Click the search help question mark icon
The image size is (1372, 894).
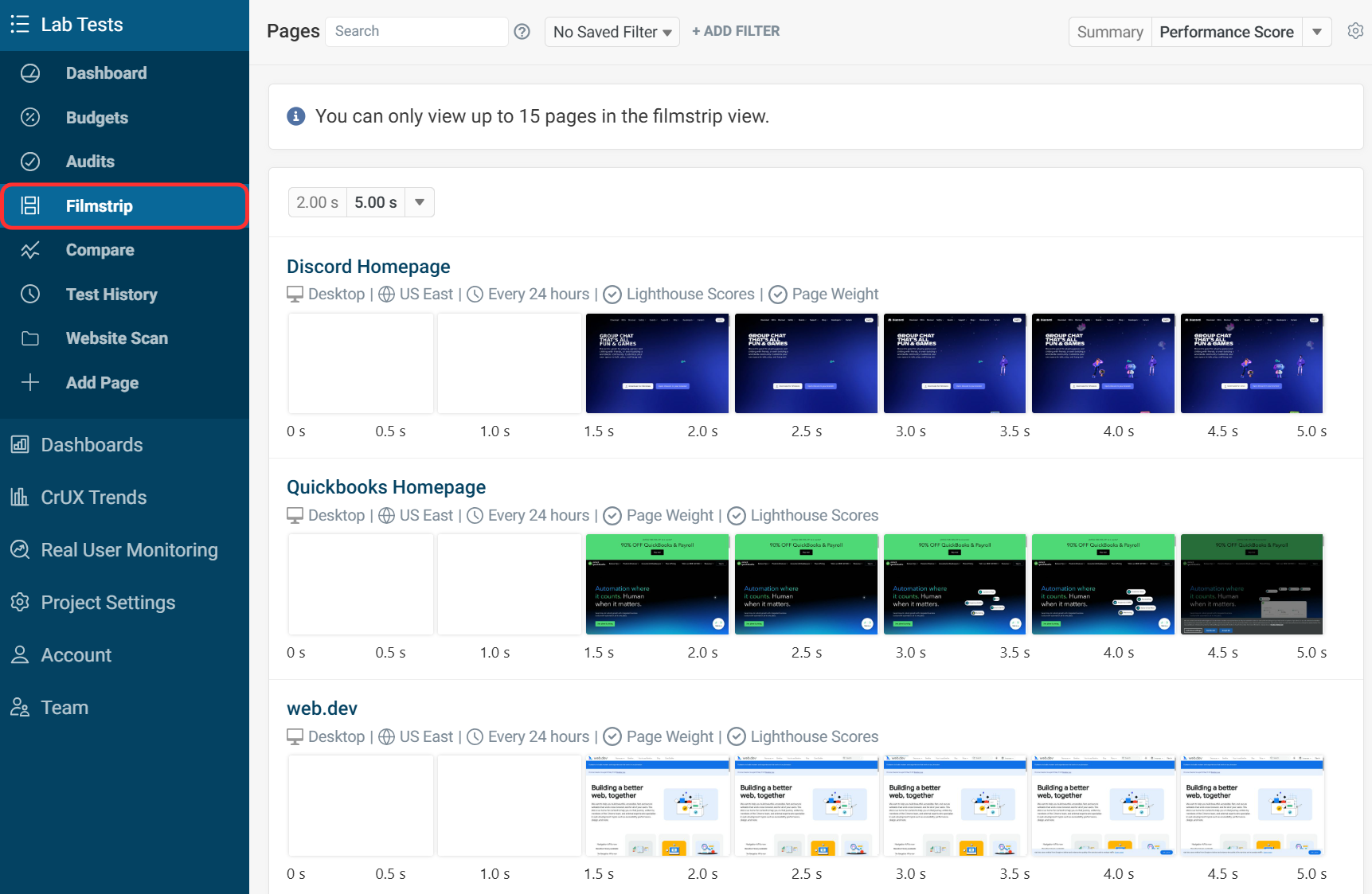point(522,32)
